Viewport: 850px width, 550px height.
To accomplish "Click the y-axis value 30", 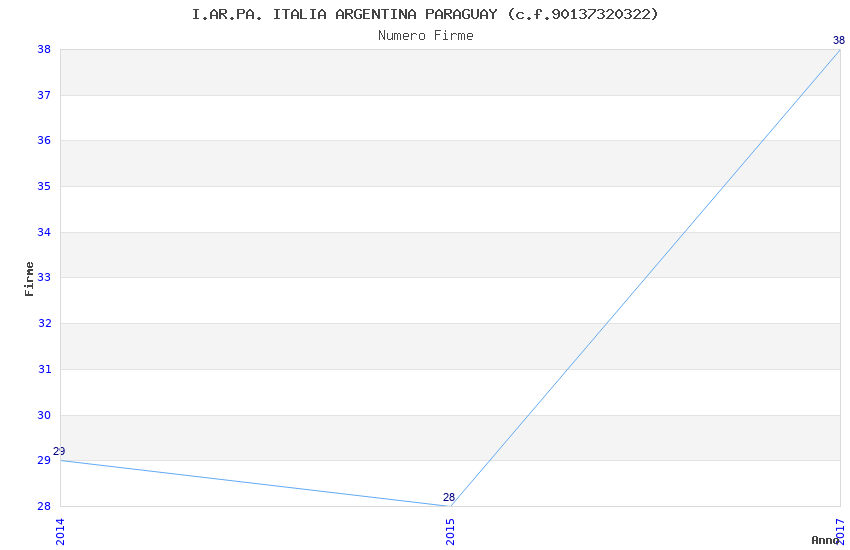I will point(44,415).
